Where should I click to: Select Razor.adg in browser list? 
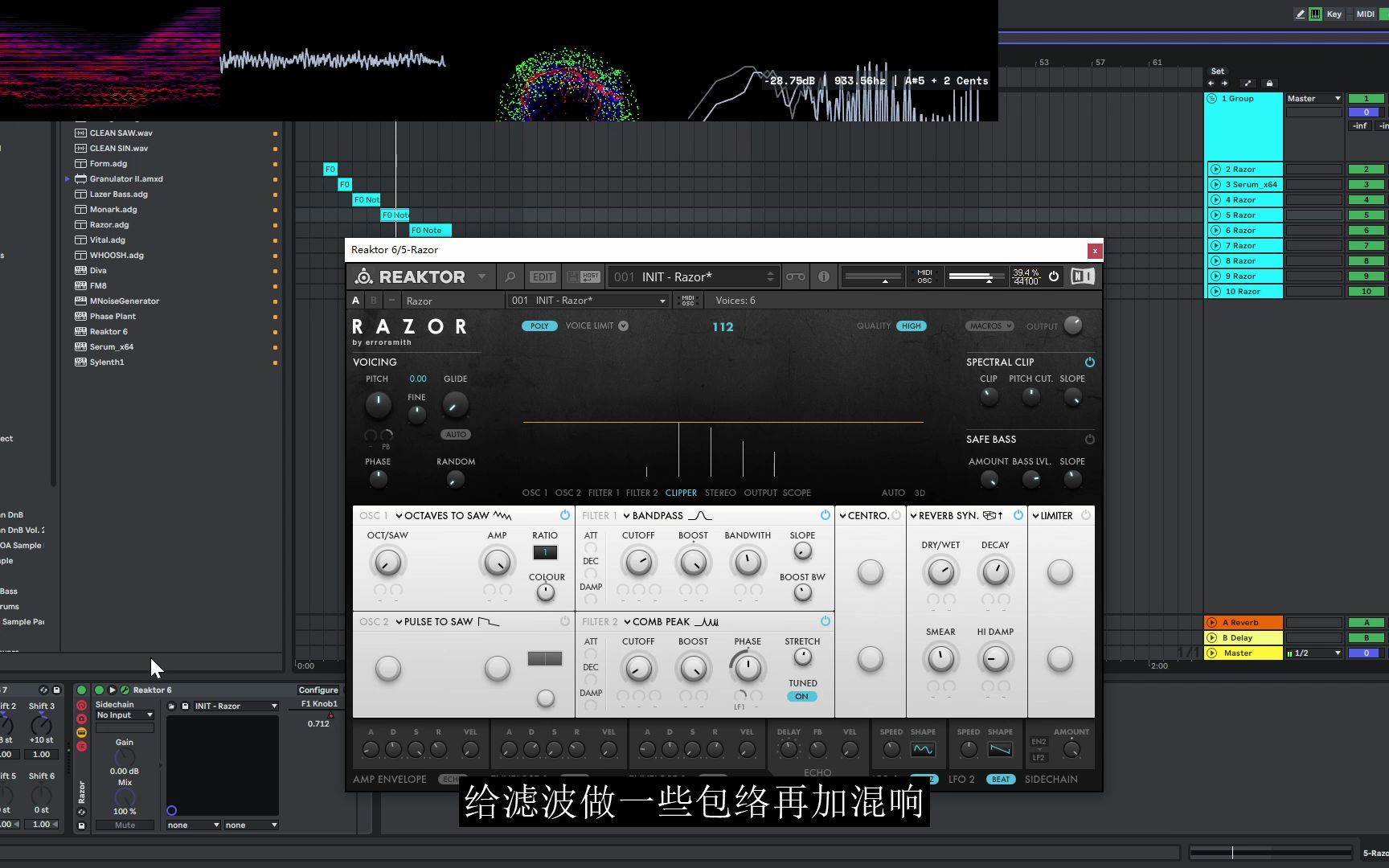[109, 225]
